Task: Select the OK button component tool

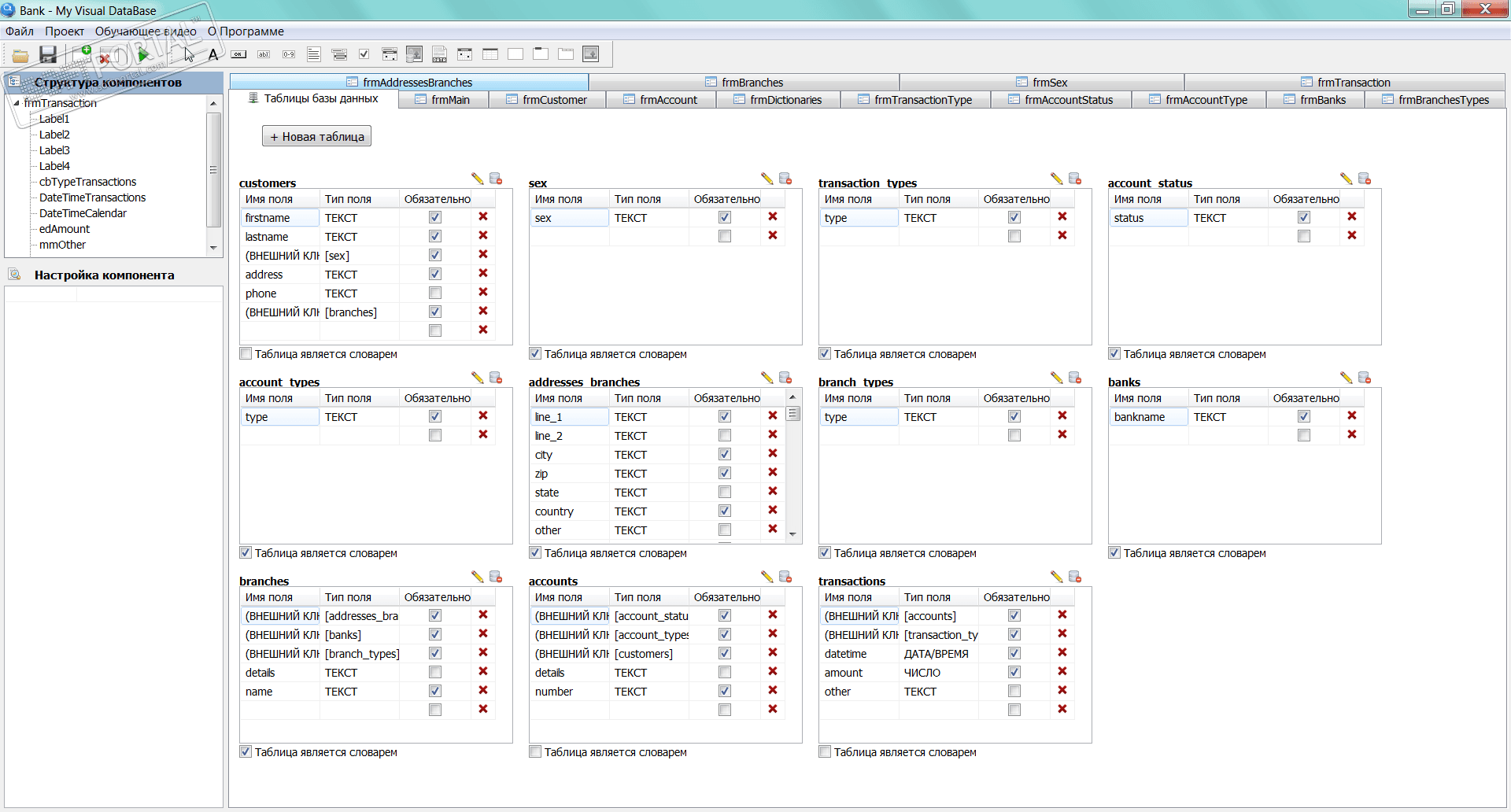Action: coord(238,54)
